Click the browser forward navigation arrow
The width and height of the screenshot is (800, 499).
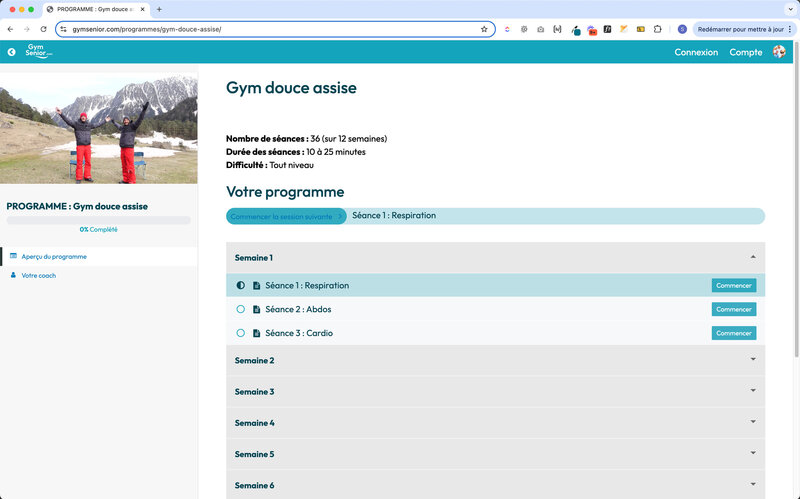click(27, 29)
